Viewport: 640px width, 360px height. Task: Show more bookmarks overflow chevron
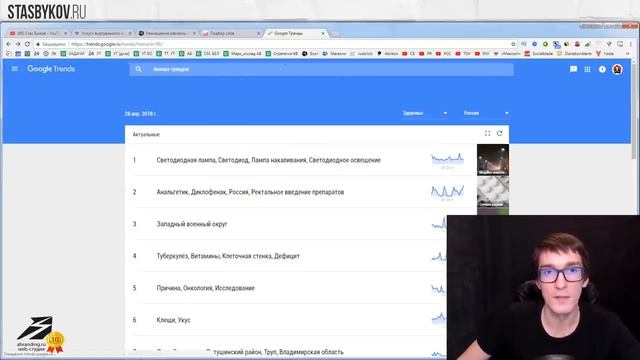tap(628, 53)
